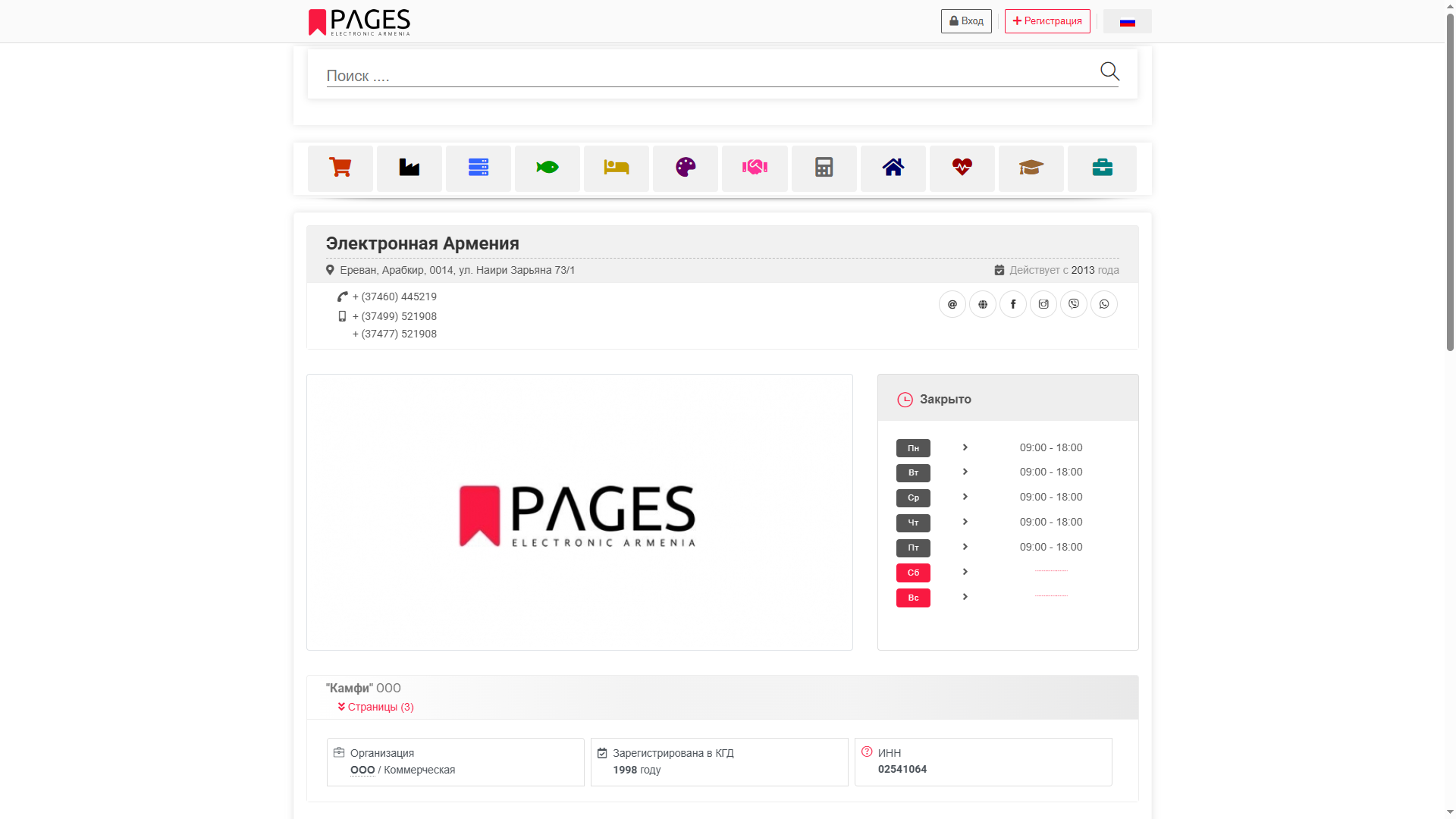Click the page vertical scrollbar thumb
This screenshot has width=1456, height=819.
[x=1450, y=181]
